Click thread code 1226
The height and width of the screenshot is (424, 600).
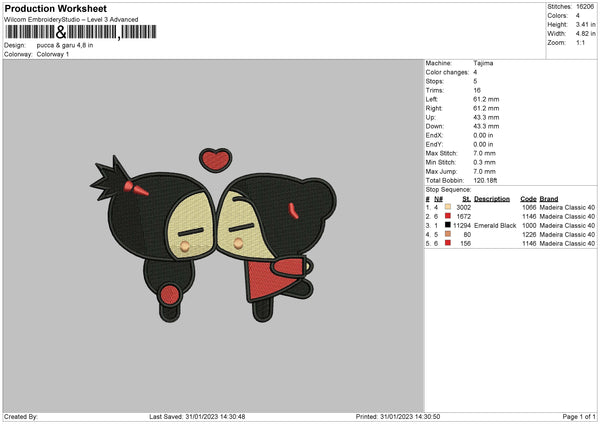(529, 234)
